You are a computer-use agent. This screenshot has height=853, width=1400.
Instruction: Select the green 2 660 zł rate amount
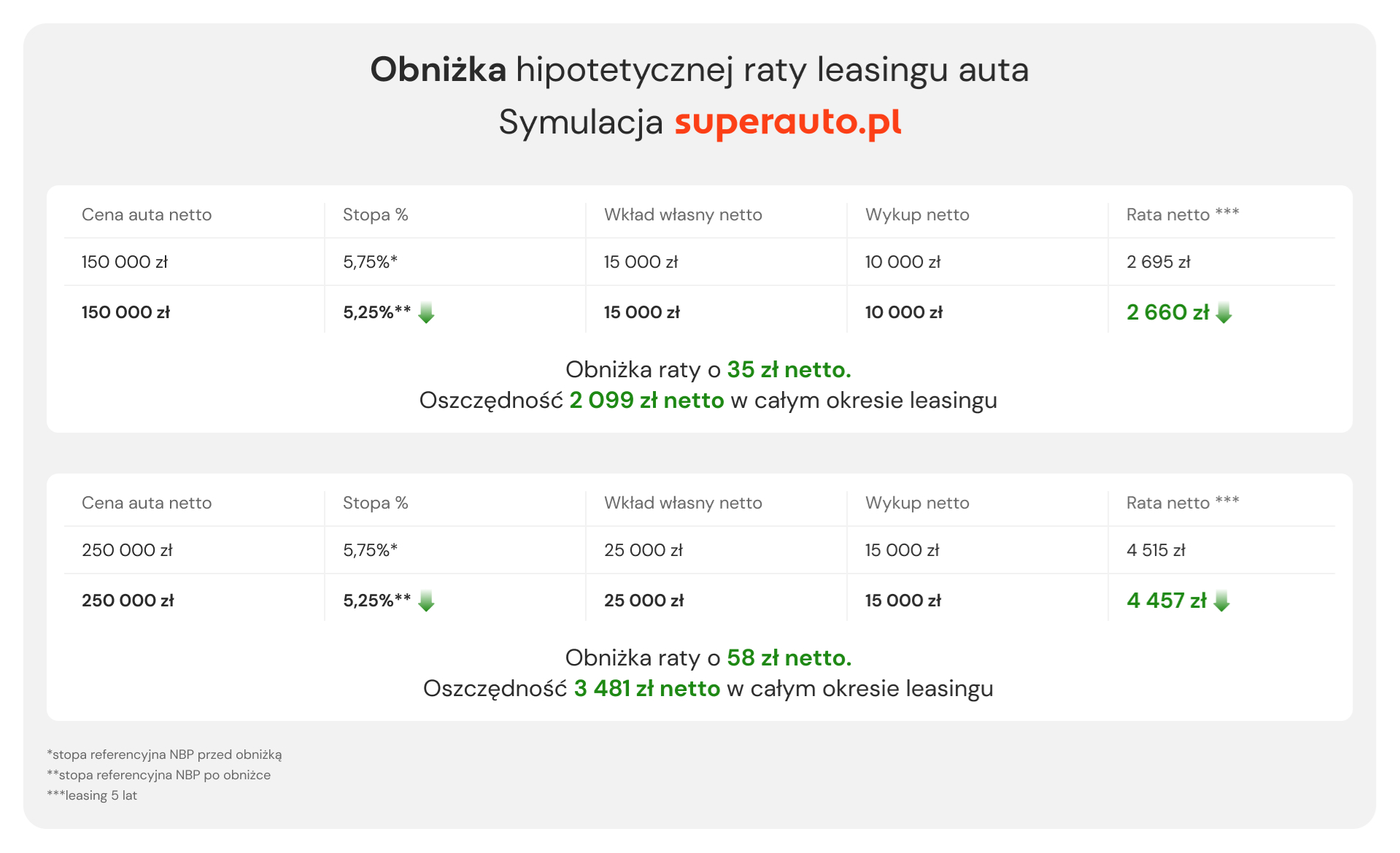tap(1167, 312)
